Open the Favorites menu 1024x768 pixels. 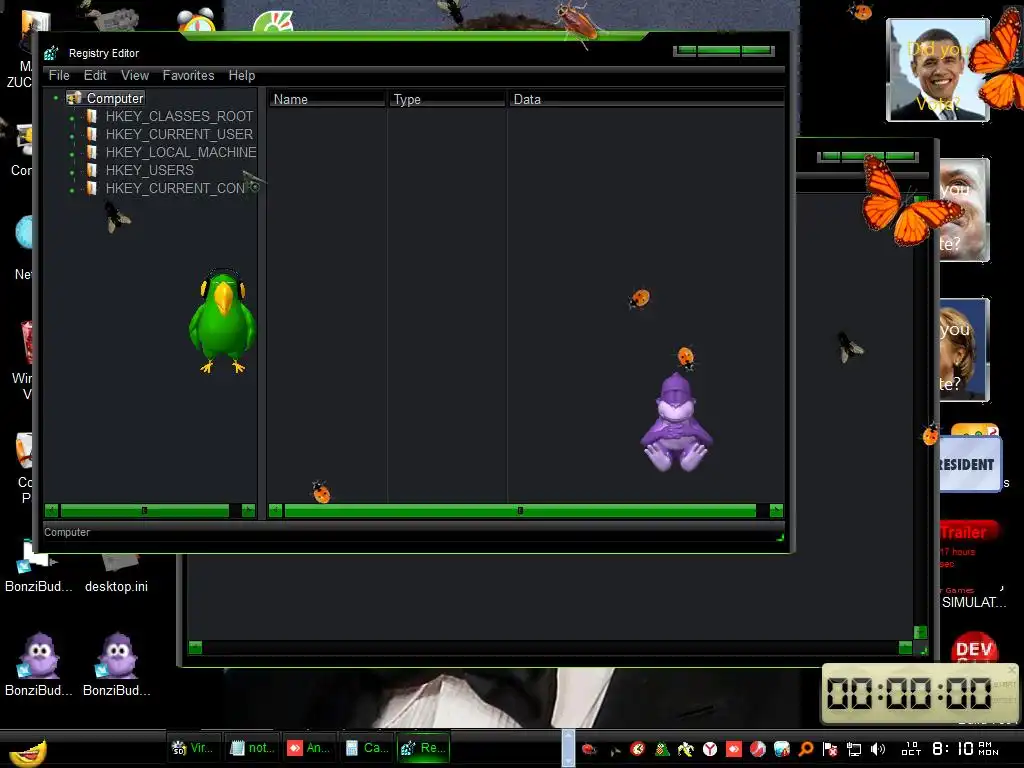pos(188,75)
